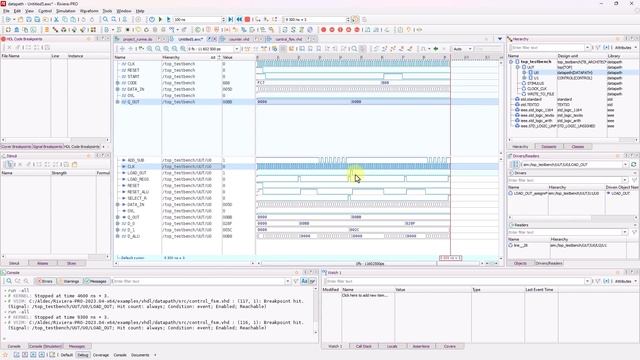Click 'Click here to add new item' in Watch
This screenshot has height=360, width=640.
[364, 295]
